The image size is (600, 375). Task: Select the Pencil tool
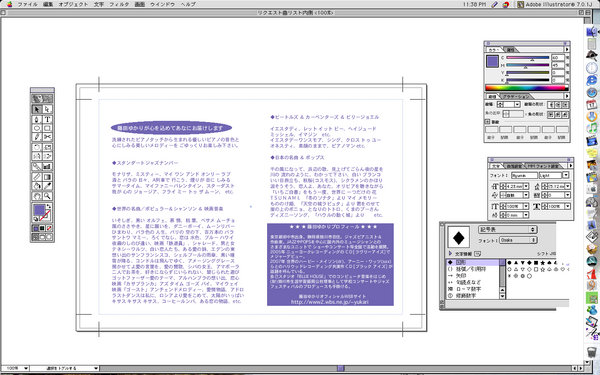37,137
